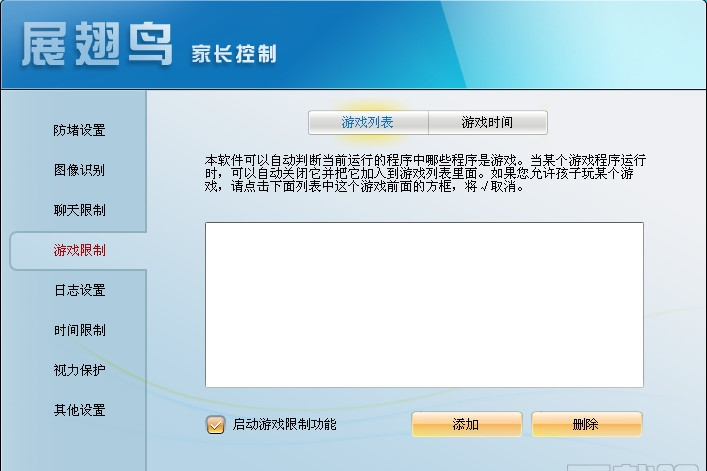Select the 游戏限制 sidebar item

79,250
